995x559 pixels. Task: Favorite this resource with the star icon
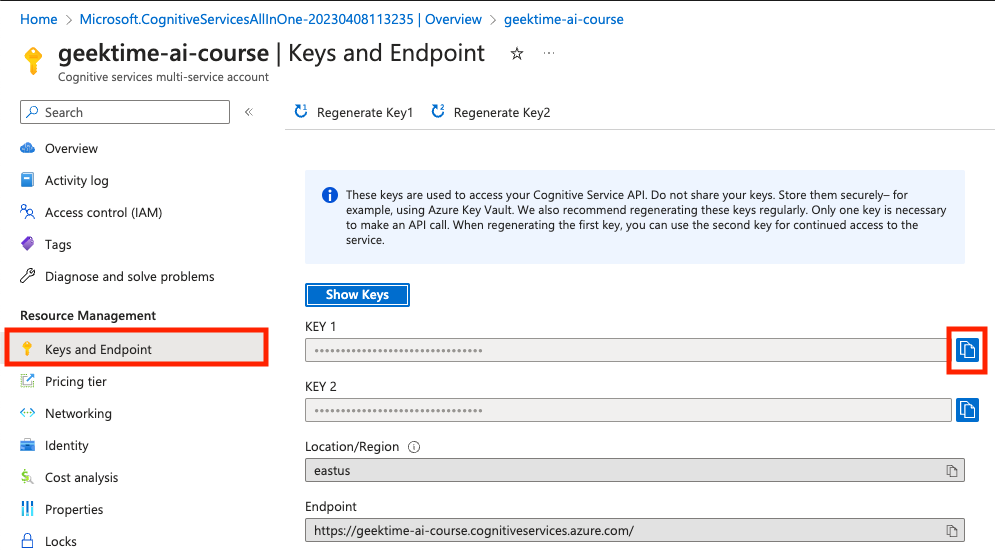click(x=517, y=54)
